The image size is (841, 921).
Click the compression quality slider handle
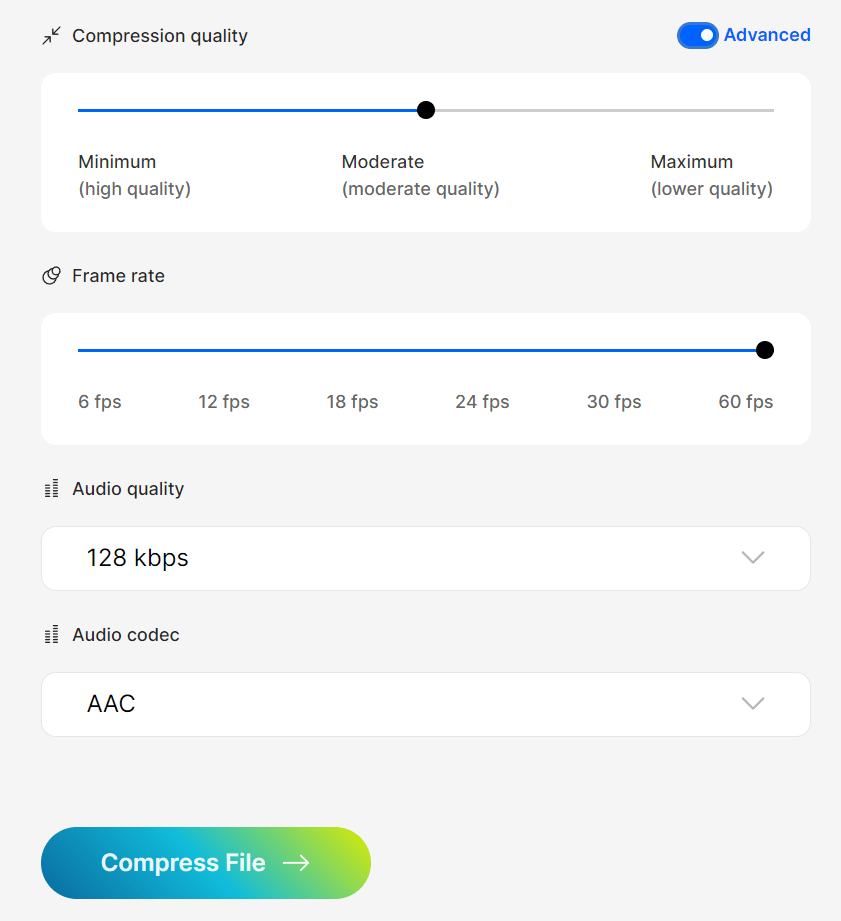point(426,110)
